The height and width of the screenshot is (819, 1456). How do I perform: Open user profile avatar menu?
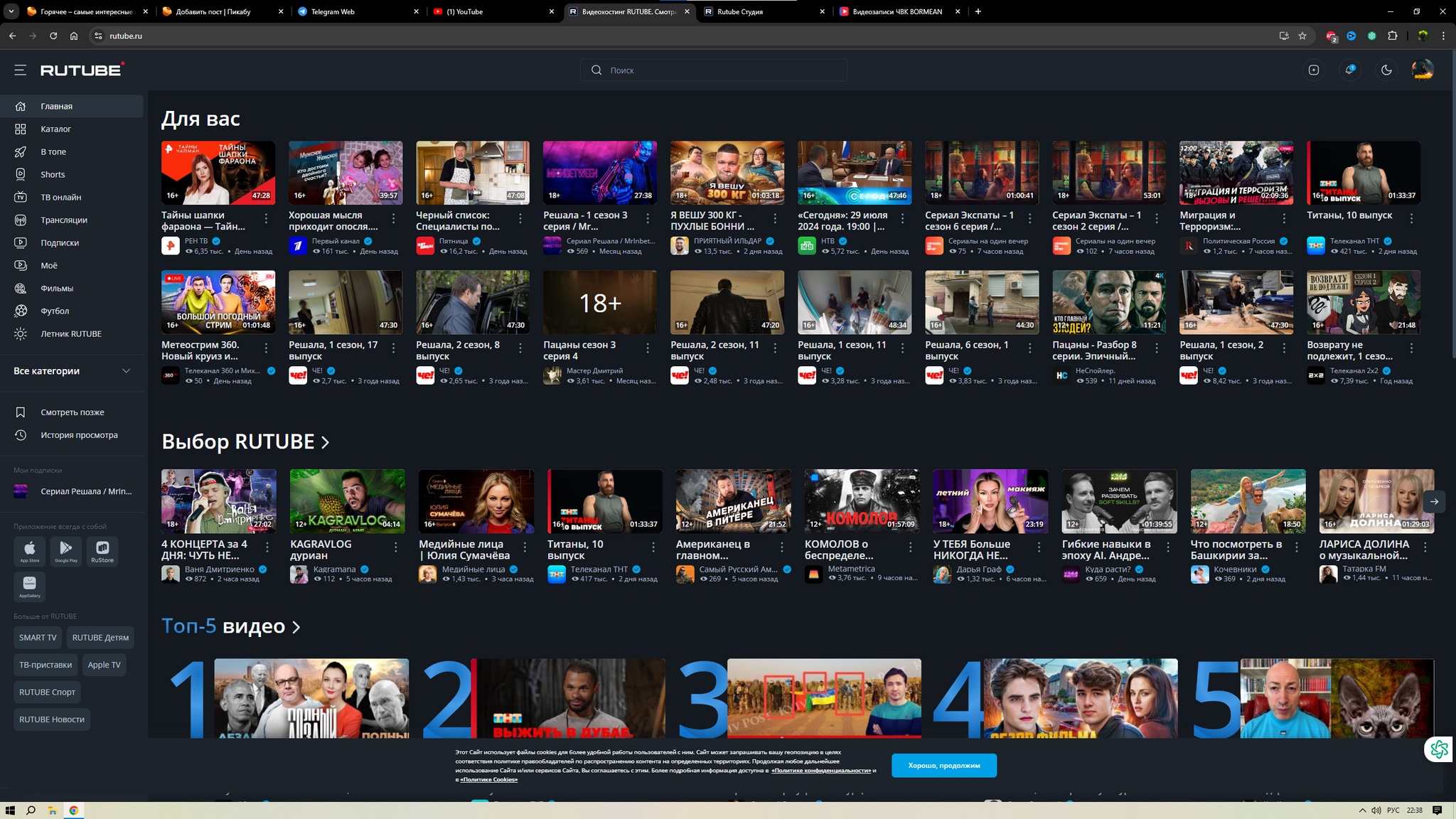[1423, 70]
